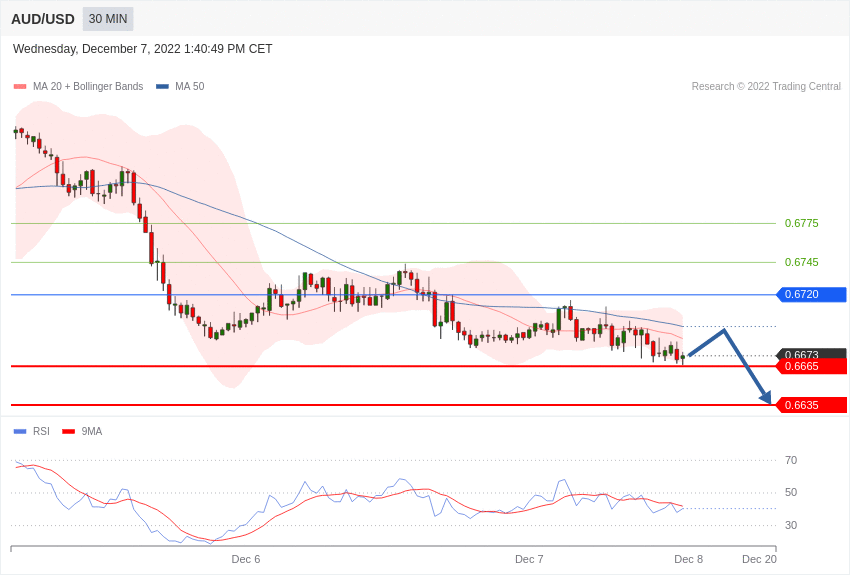Click the Dec 20 date axis label
Screen dimensions: 850x576
coord(759,559)
